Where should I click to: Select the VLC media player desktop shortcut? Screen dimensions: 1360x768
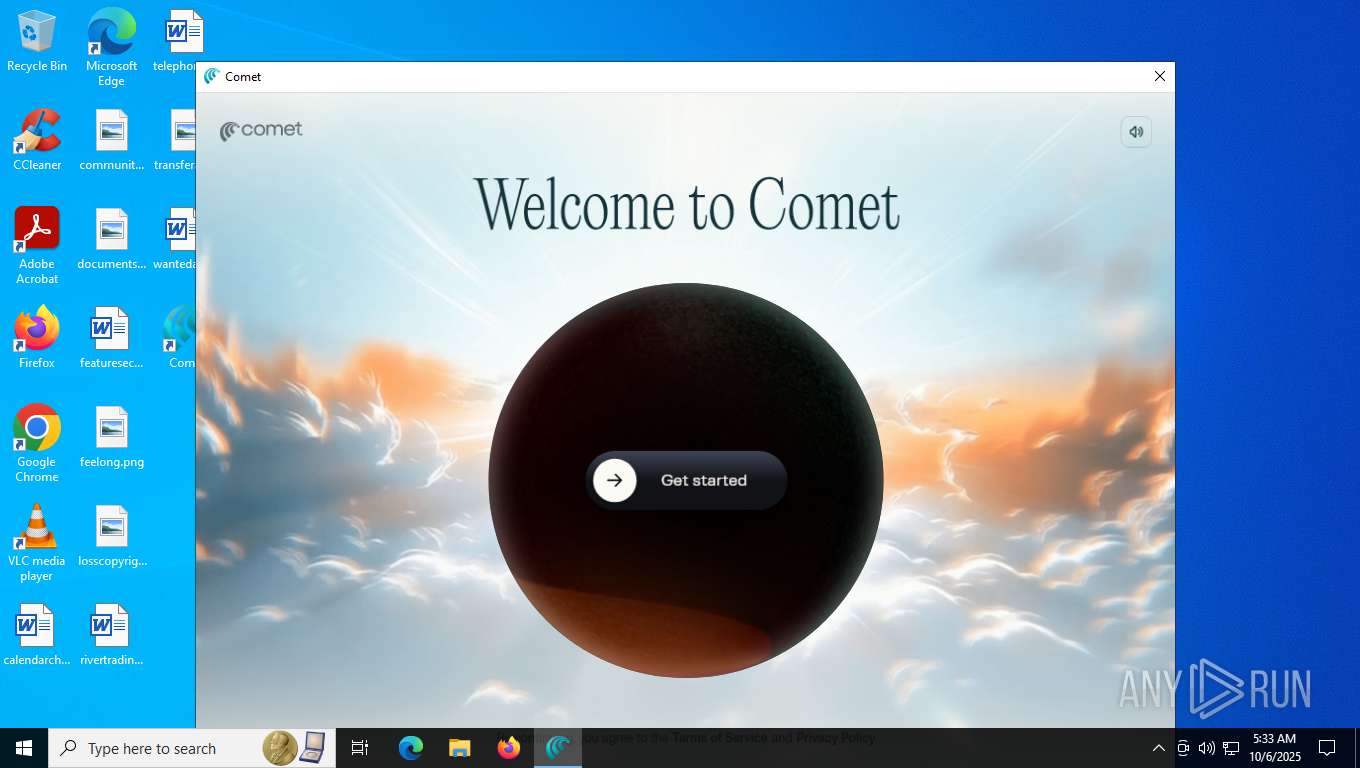(x=37, y=542)
